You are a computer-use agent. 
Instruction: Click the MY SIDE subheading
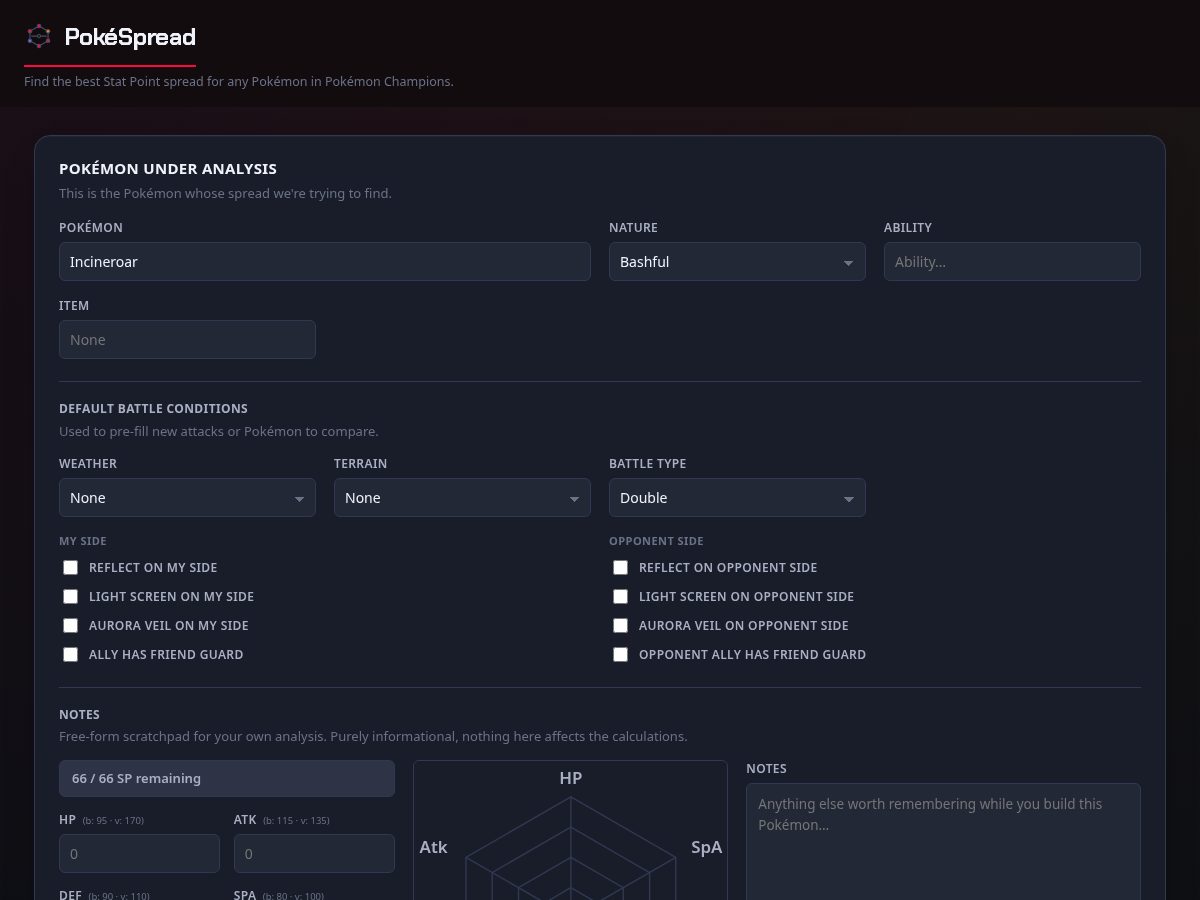[x=83, y=541]
